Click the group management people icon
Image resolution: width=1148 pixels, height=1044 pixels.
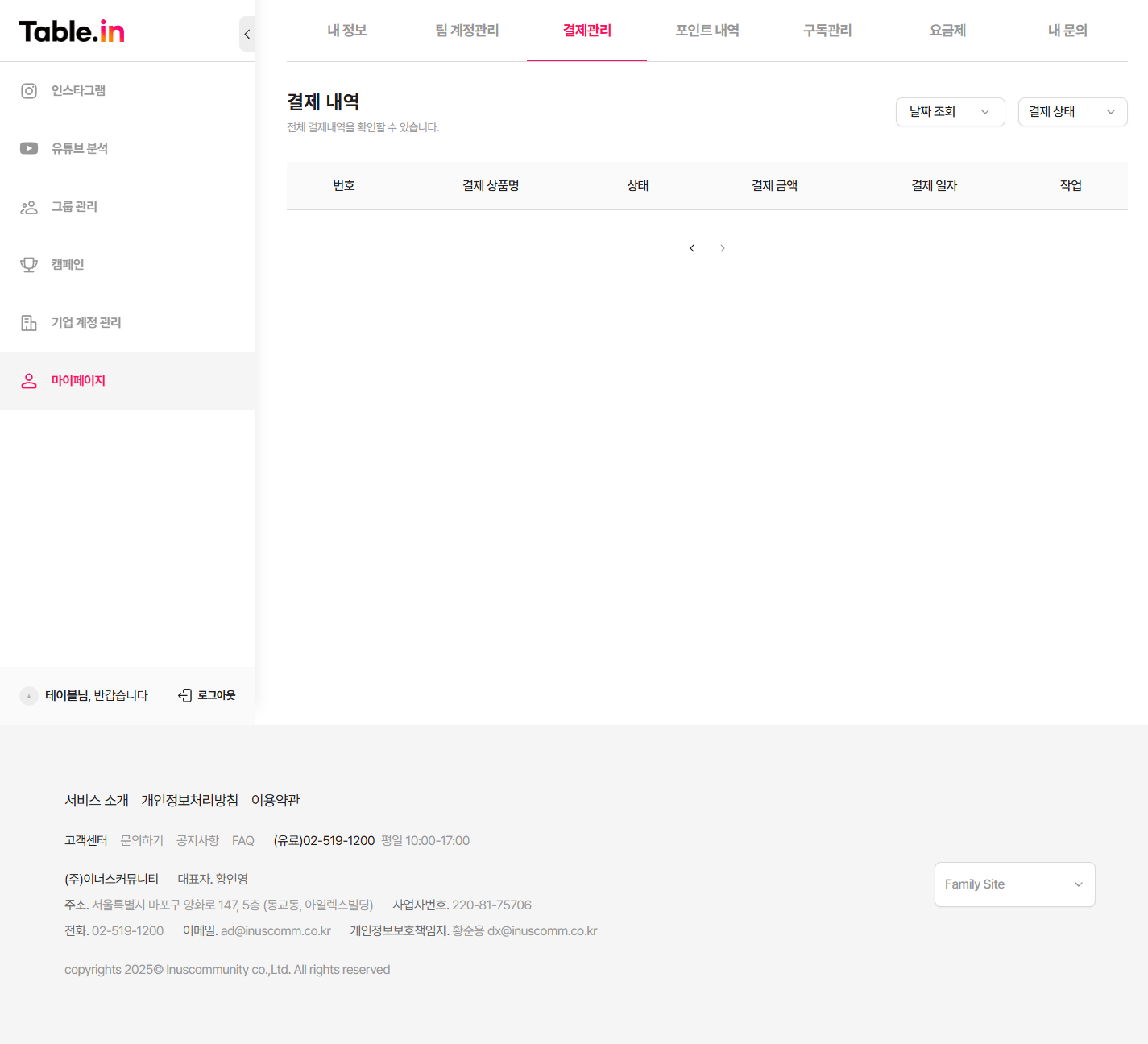pyautogui.click(x=29, y=207)
